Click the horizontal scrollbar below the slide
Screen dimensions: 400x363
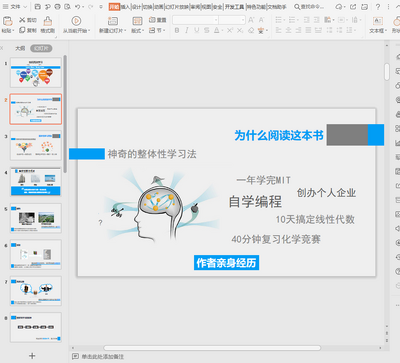click(x=212, y=348)
